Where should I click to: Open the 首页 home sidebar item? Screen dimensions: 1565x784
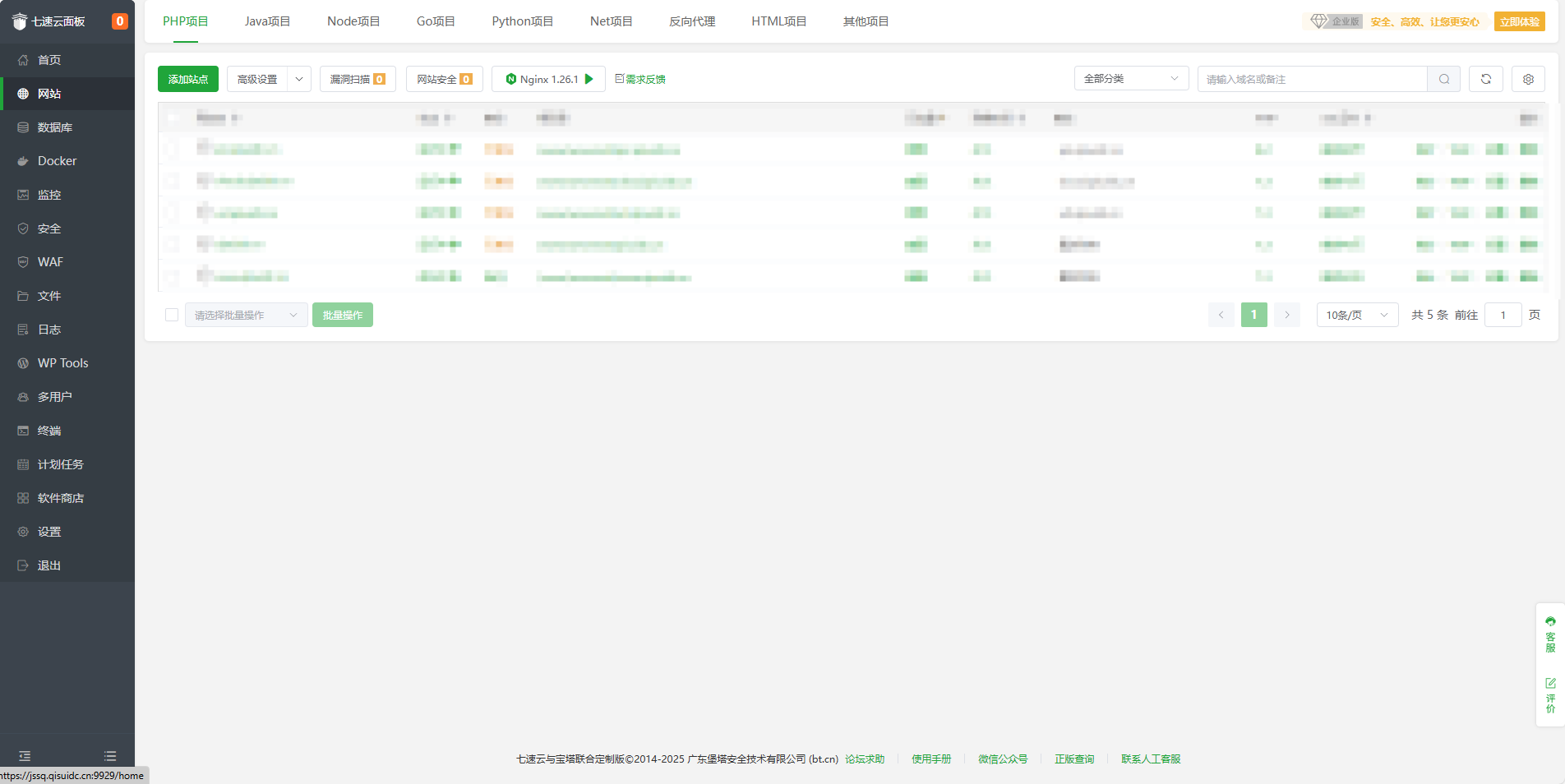tap(67, 60)
